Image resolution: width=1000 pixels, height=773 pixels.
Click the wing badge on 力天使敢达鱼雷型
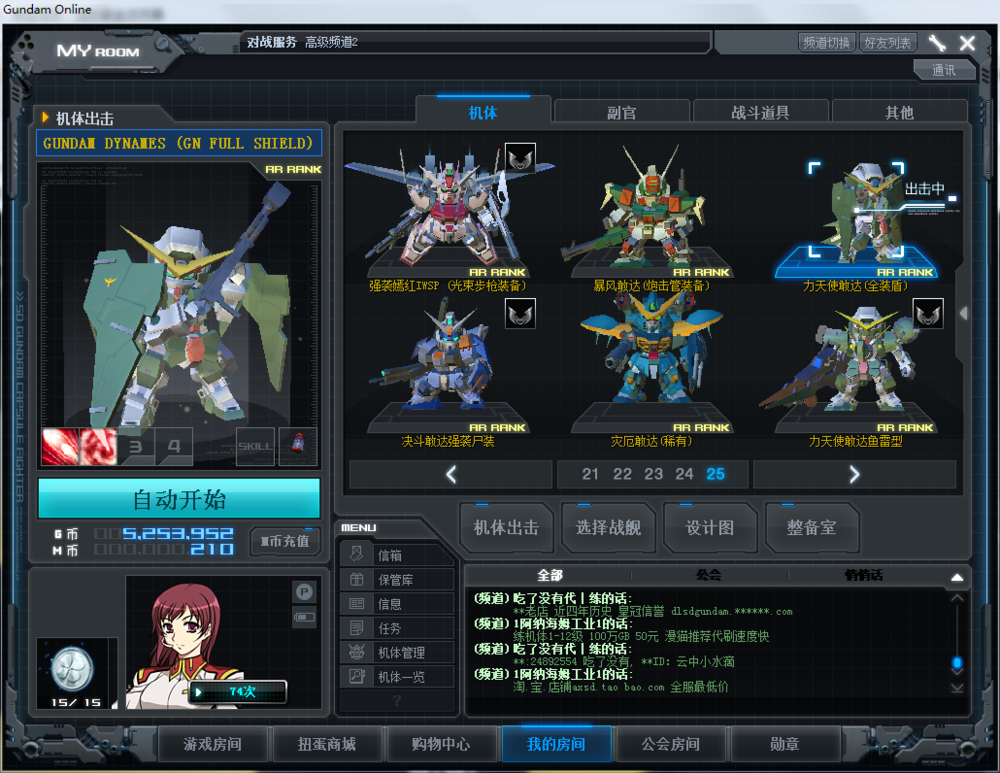pos(928,313)
